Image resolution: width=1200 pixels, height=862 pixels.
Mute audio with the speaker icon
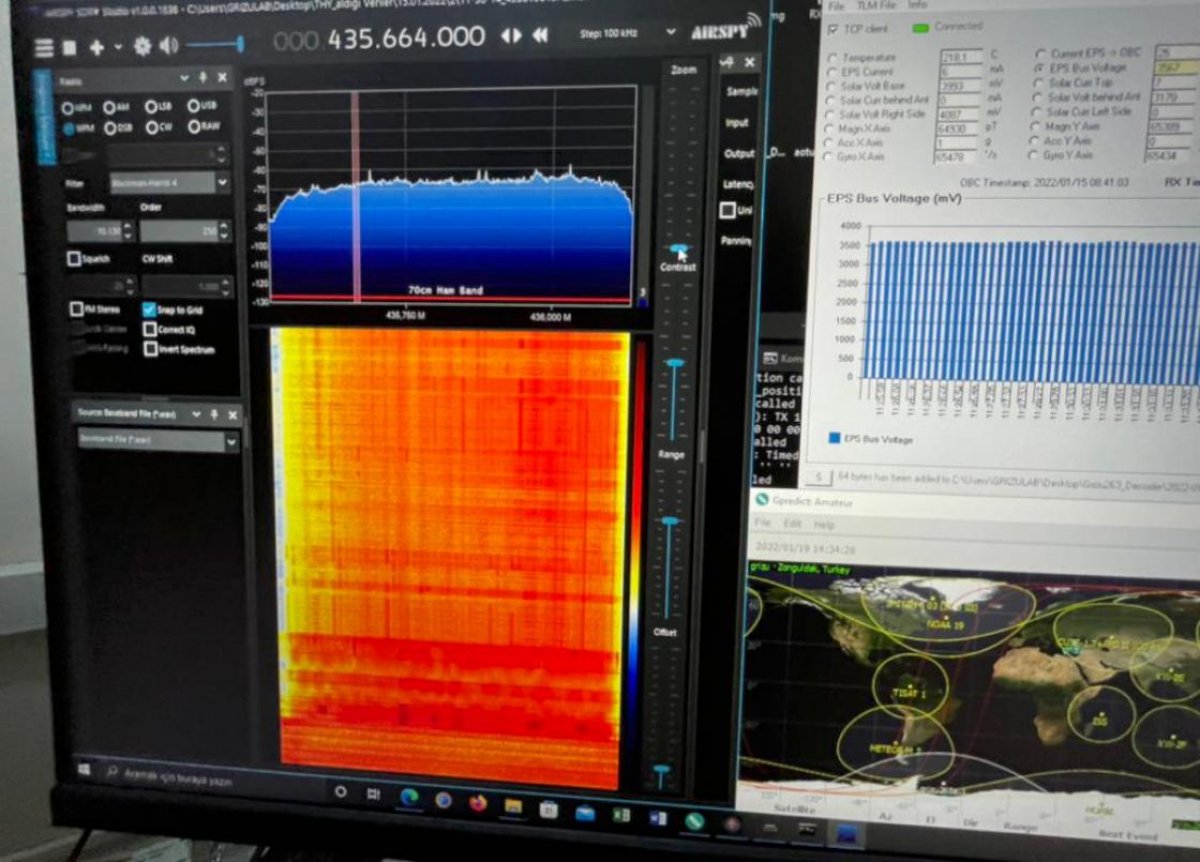168,45
